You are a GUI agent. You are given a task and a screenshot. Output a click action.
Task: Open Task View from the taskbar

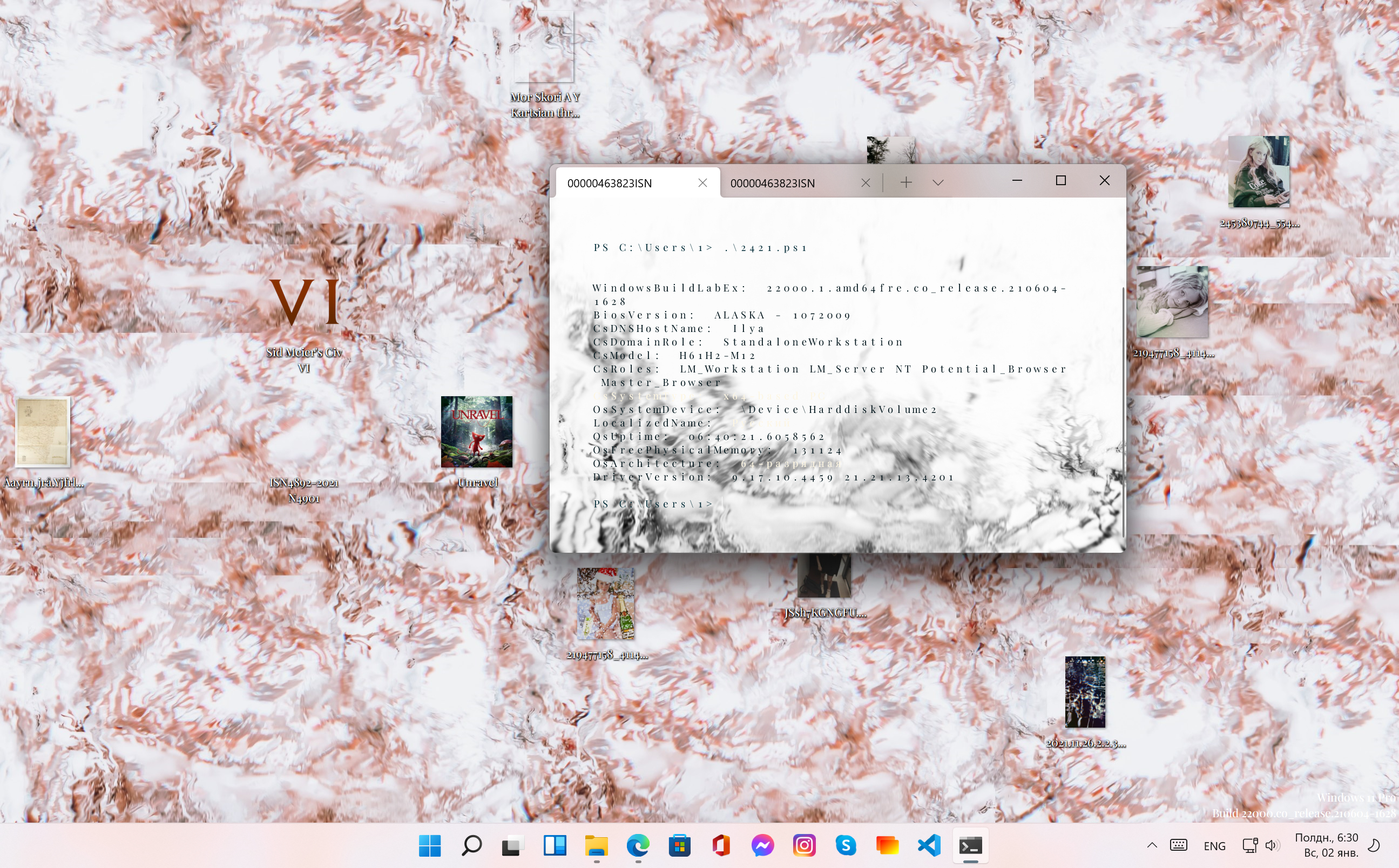pyautogui.click(x=512, y=845)
